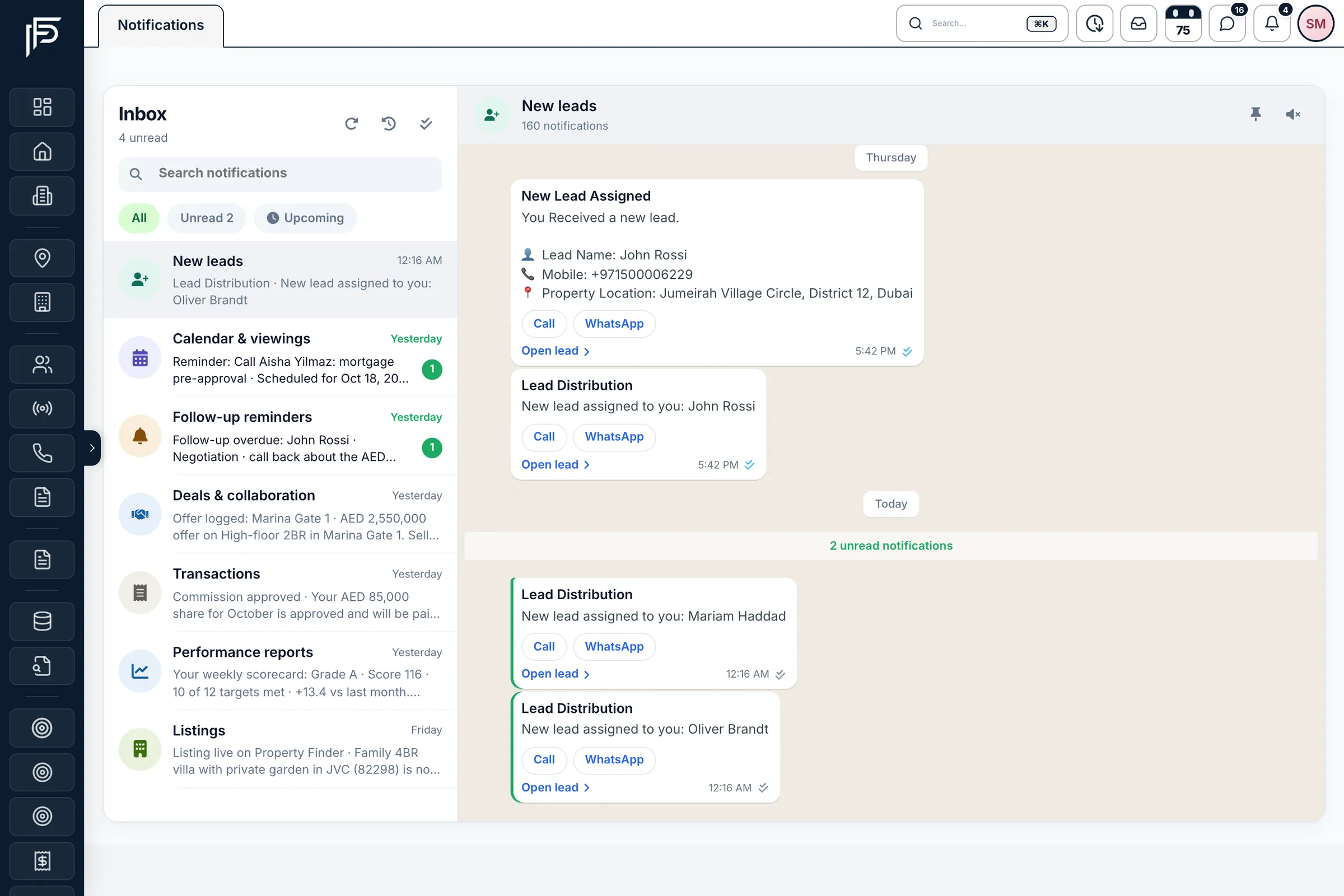The image size is (1344, 896).
Task: Open the database stack sidebar icon
Action: click(x=41, y=621)
